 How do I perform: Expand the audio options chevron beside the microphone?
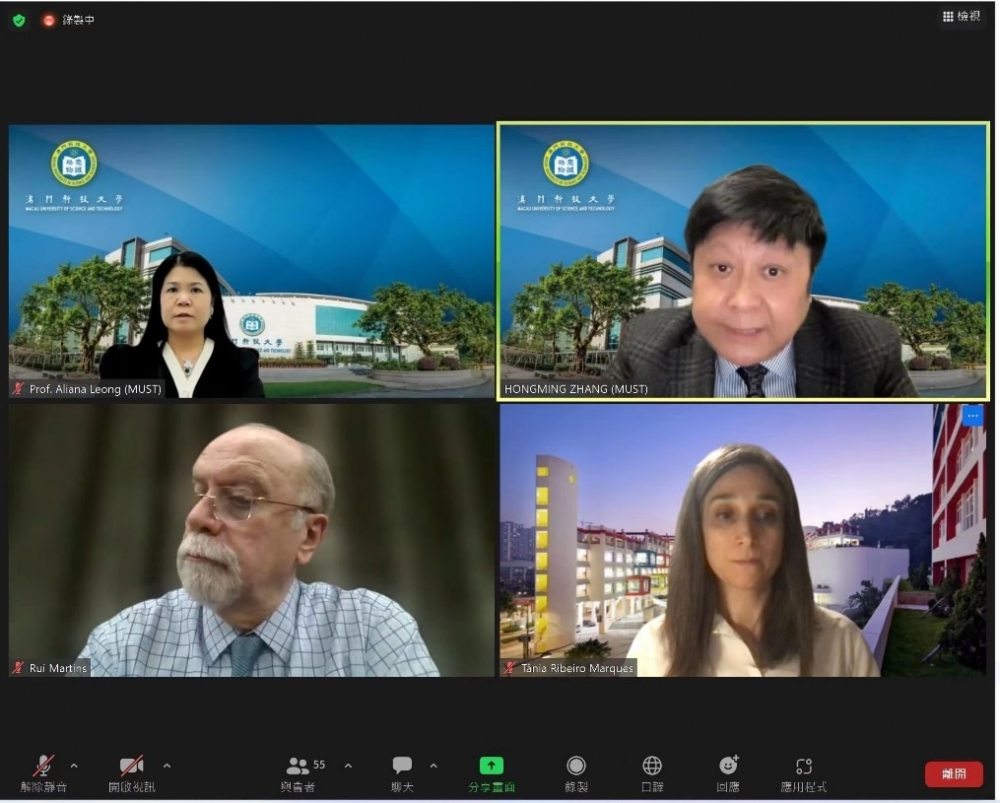click(74, 765)
